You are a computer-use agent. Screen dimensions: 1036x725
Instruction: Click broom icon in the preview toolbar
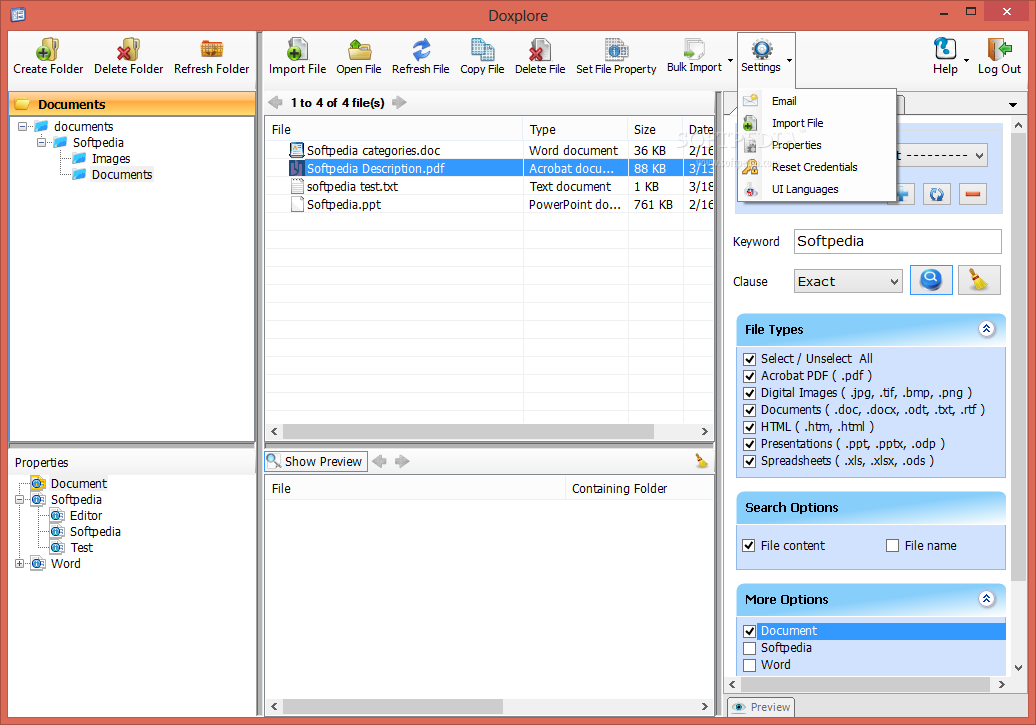701,461
